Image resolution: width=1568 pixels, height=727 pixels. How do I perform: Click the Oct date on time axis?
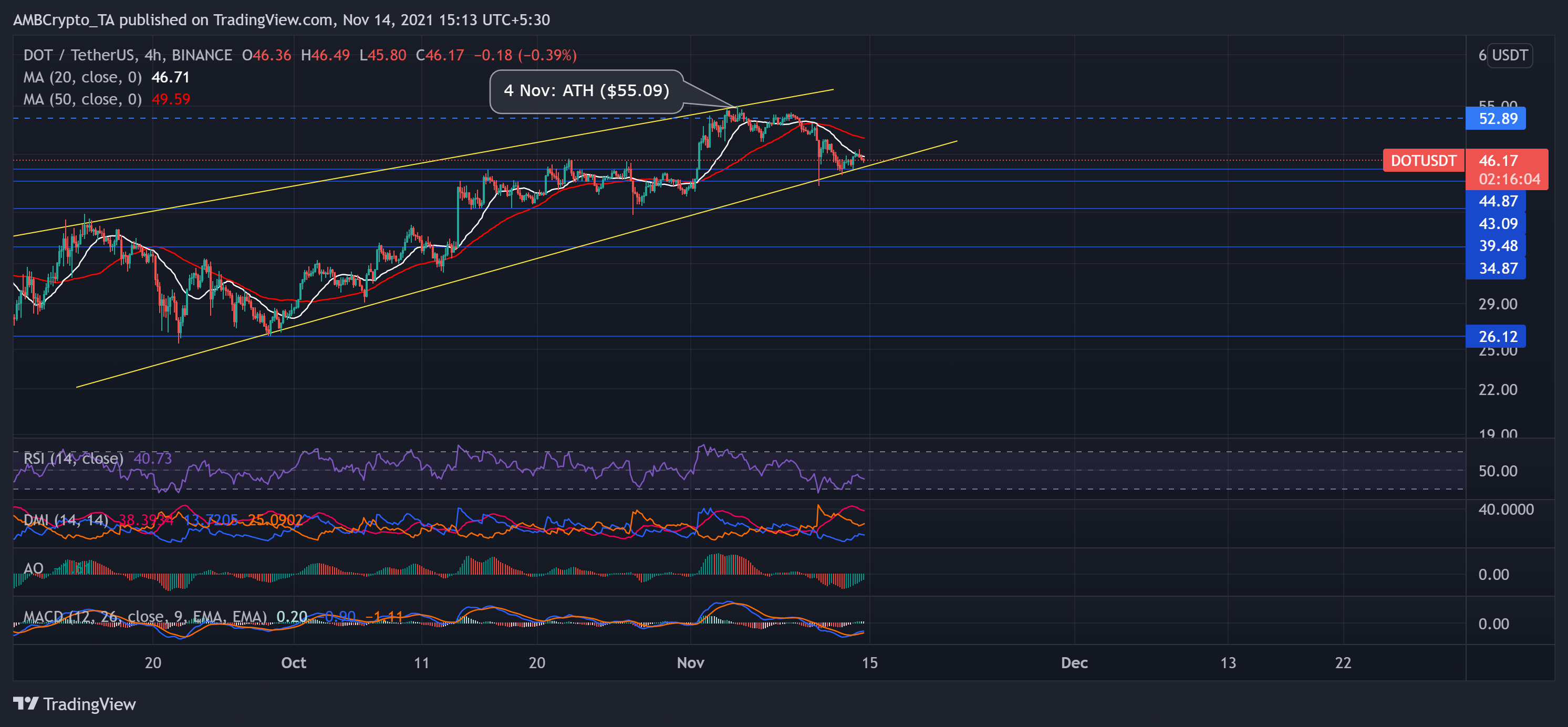point(294,663)
